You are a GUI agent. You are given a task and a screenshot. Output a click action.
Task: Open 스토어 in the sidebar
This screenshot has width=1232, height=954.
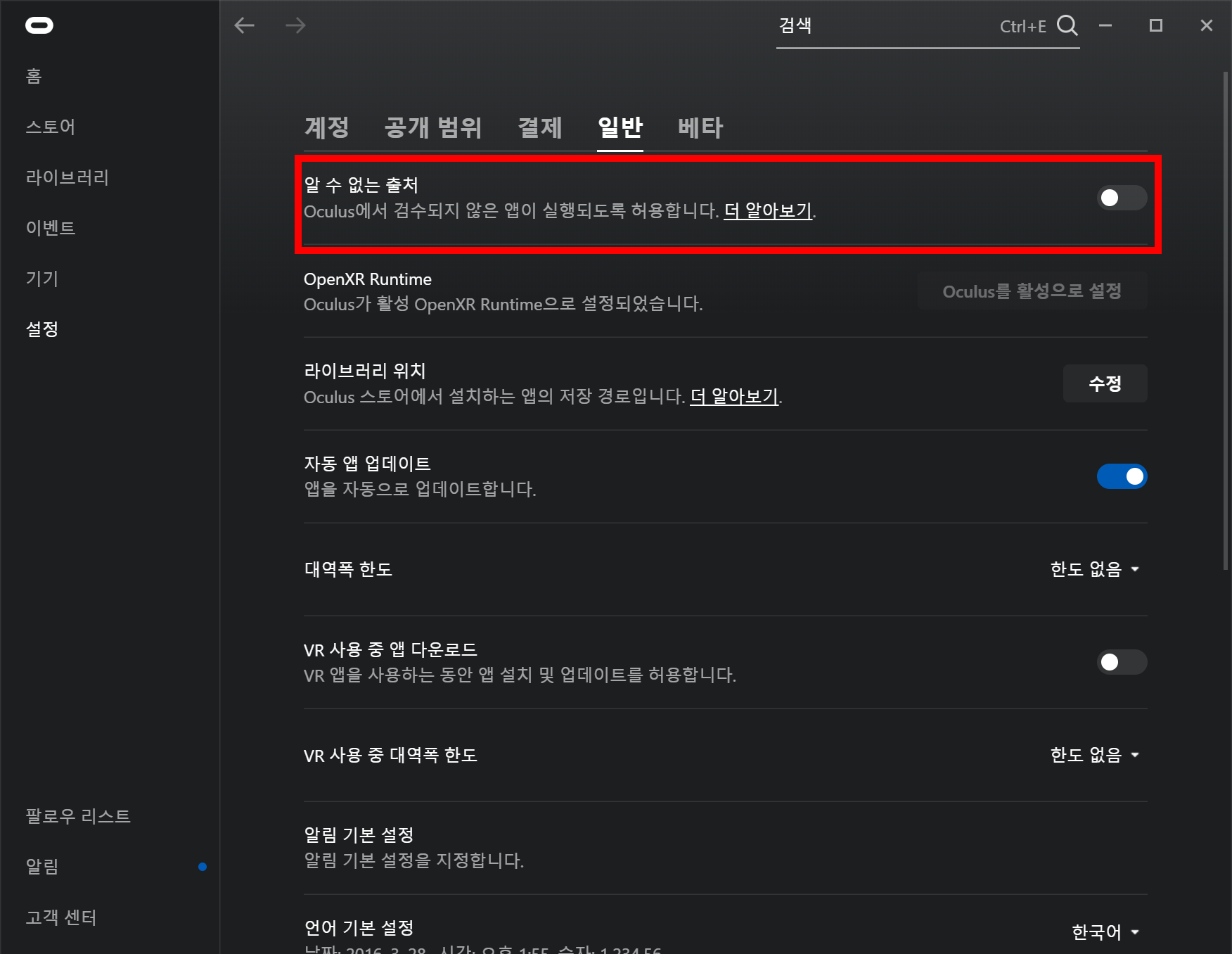51,127
